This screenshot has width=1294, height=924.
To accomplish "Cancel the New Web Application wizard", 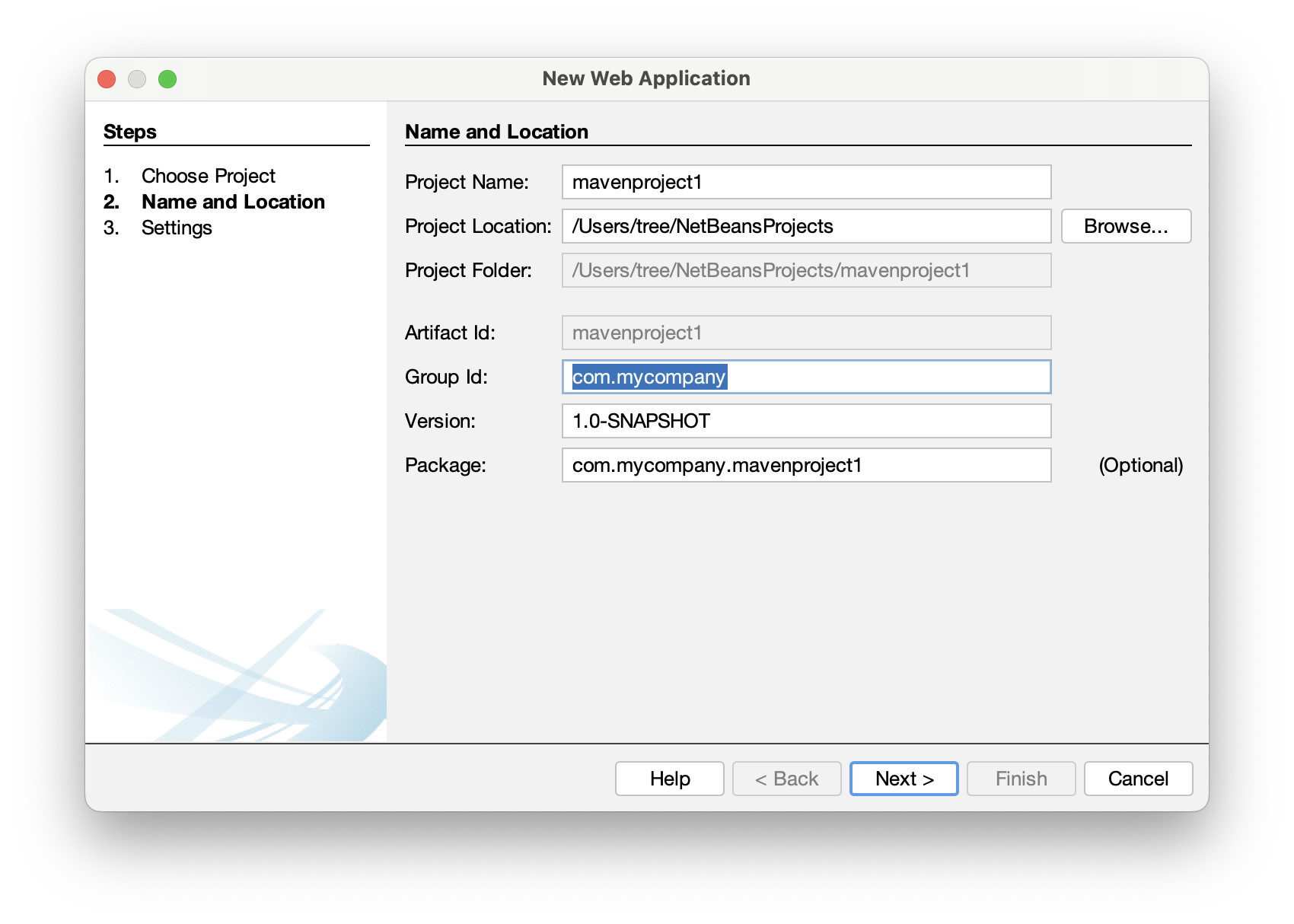I will [x=1138, y=778].
